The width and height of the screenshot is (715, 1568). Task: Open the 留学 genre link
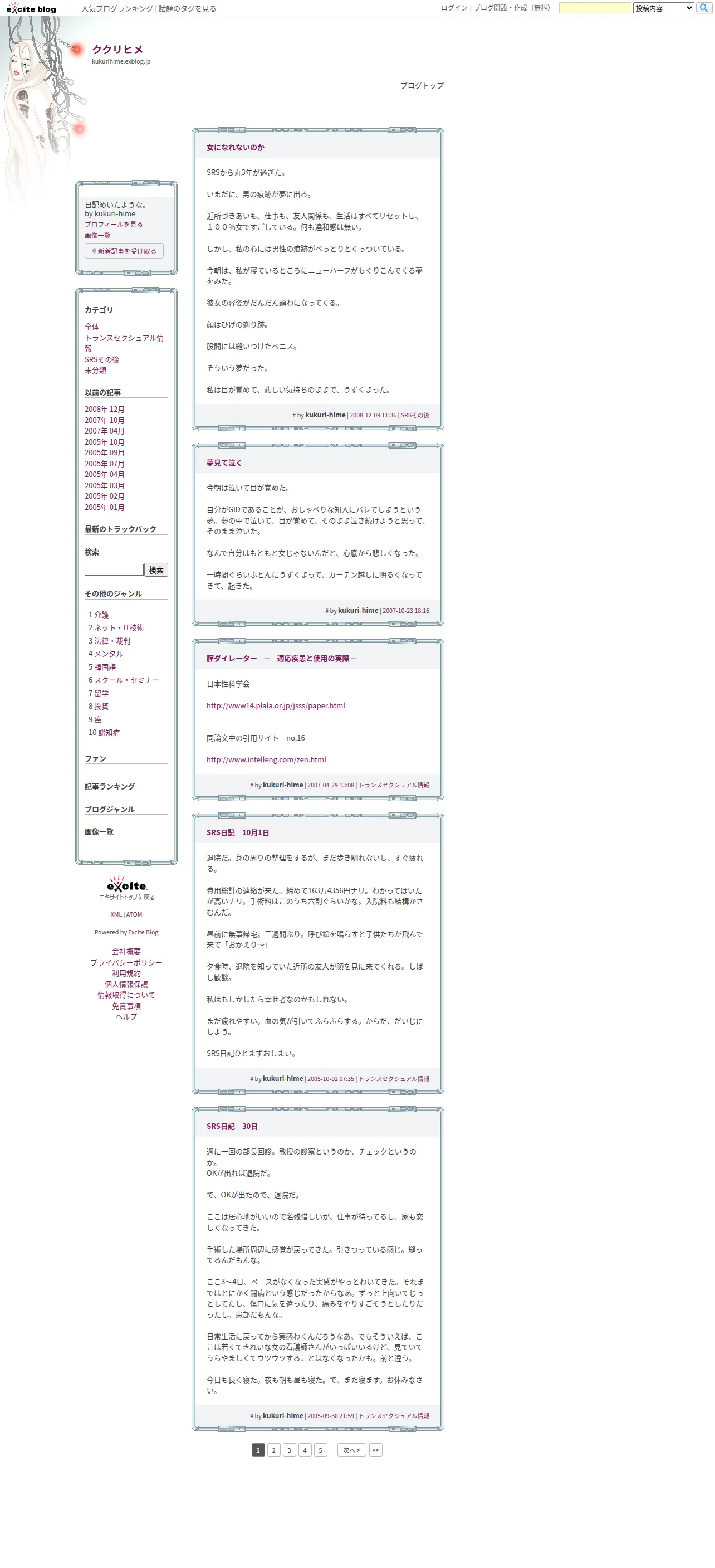(x=101, y=693)
